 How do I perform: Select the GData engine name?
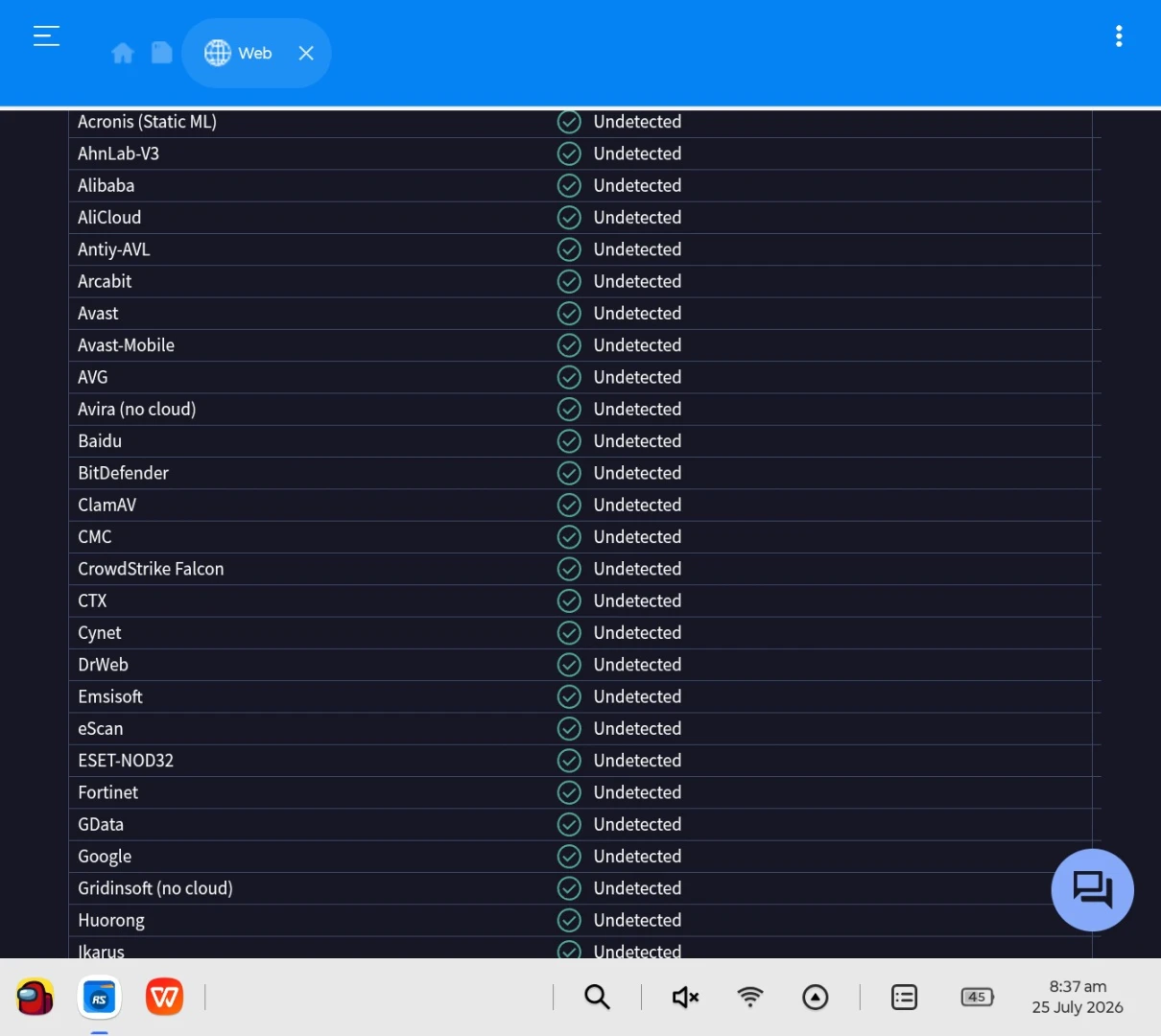(x=101, y=825)
